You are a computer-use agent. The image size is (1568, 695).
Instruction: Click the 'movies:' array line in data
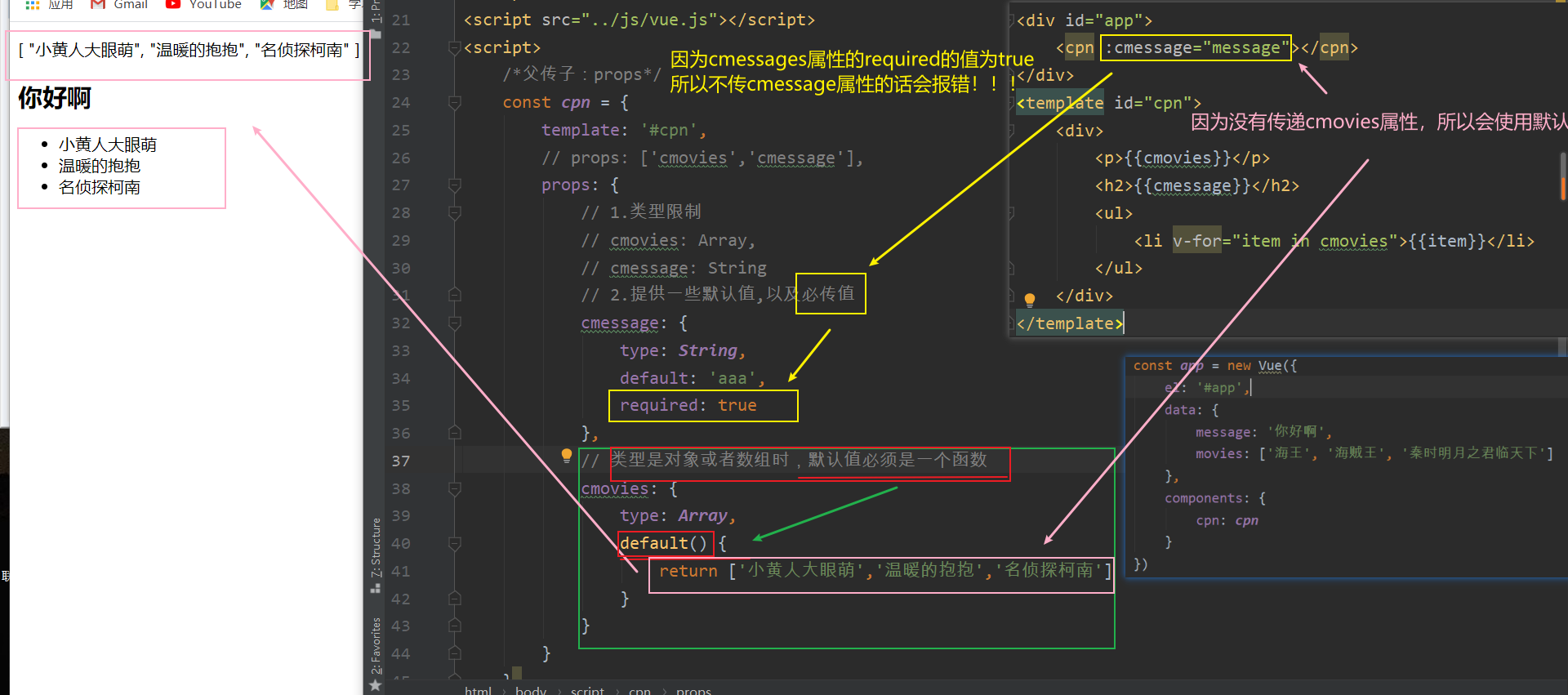click(1374, 453)
